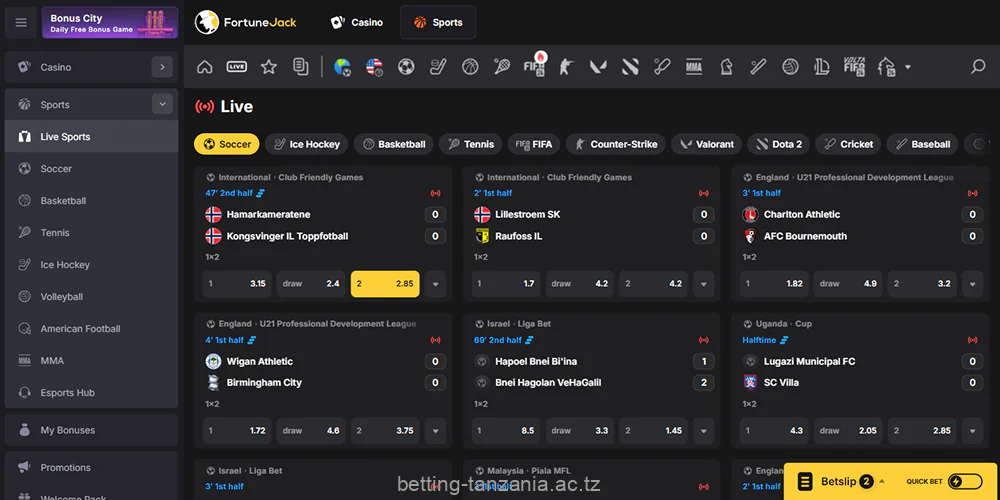Switch to the Casino tab
Viewport: 1000px width, 500px height.
pos(357,22)
